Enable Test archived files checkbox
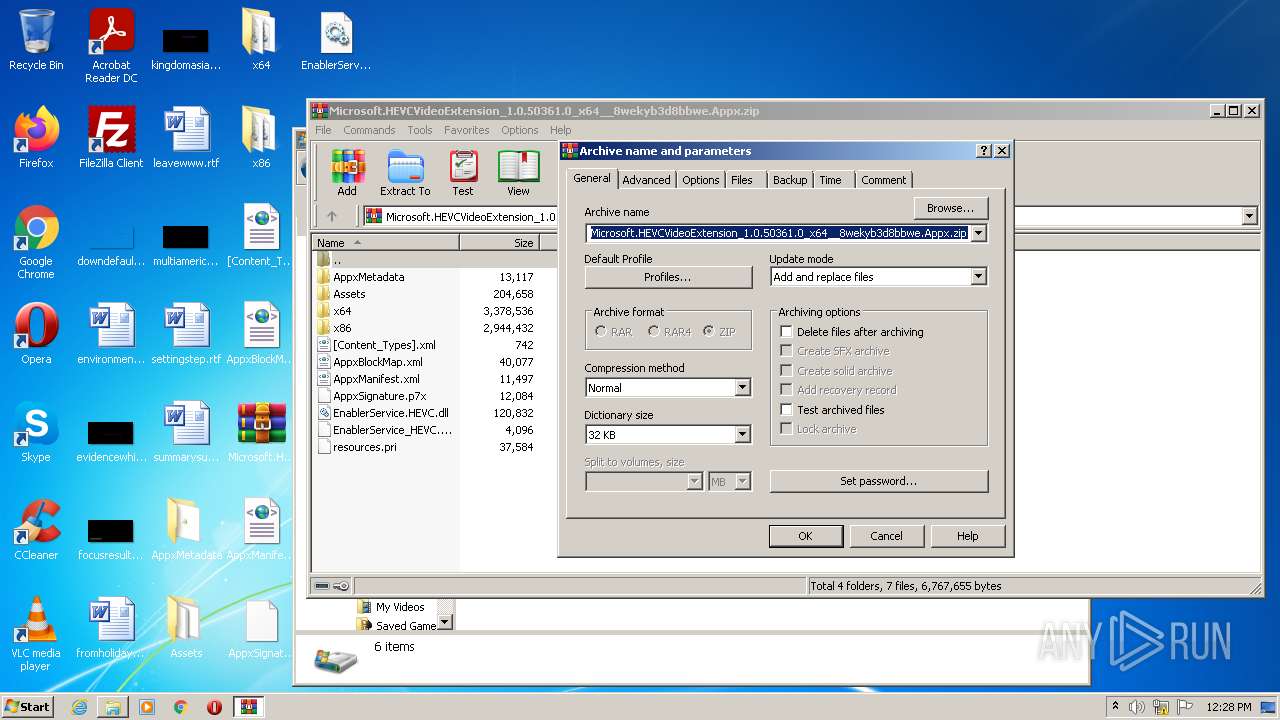 787,410
